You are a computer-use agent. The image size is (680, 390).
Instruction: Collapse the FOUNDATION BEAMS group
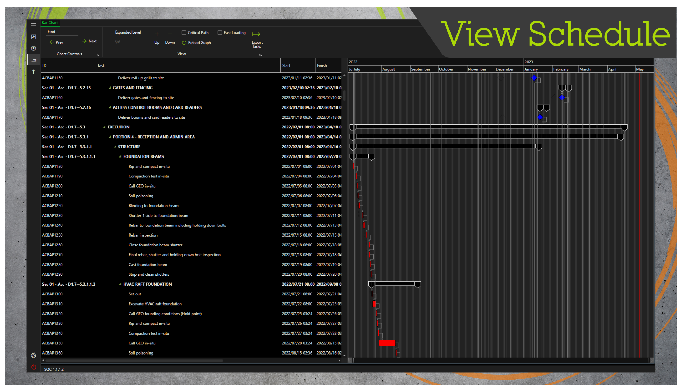coord(121,157)
